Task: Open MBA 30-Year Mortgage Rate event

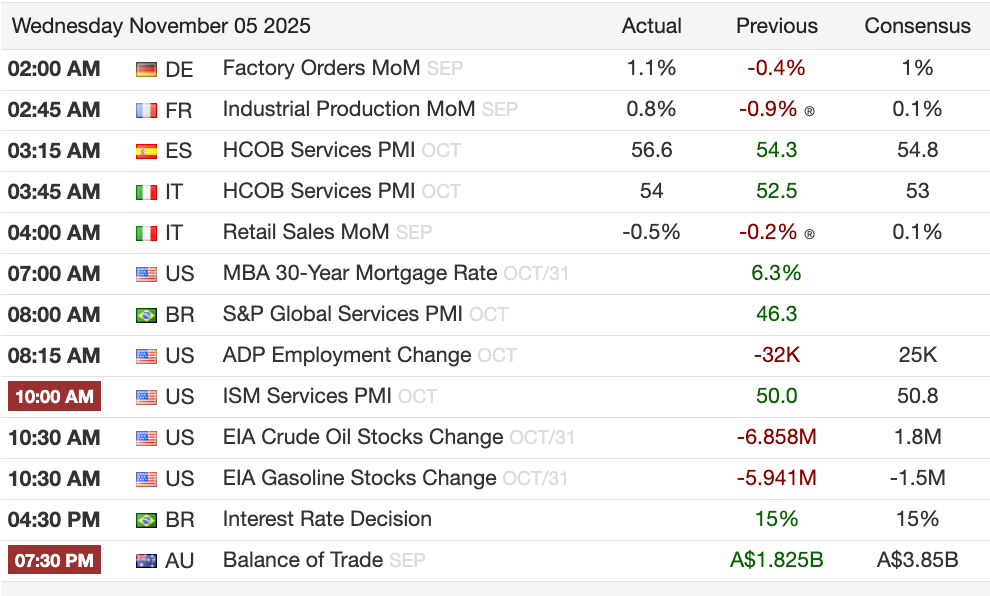Action: 359,274
